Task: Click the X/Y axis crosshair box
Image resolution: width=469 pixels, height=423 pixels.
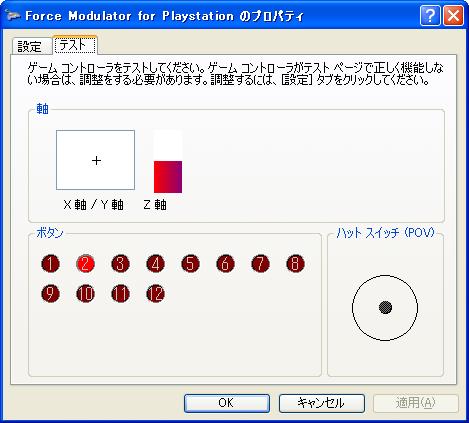Action: tap(96, 160)
